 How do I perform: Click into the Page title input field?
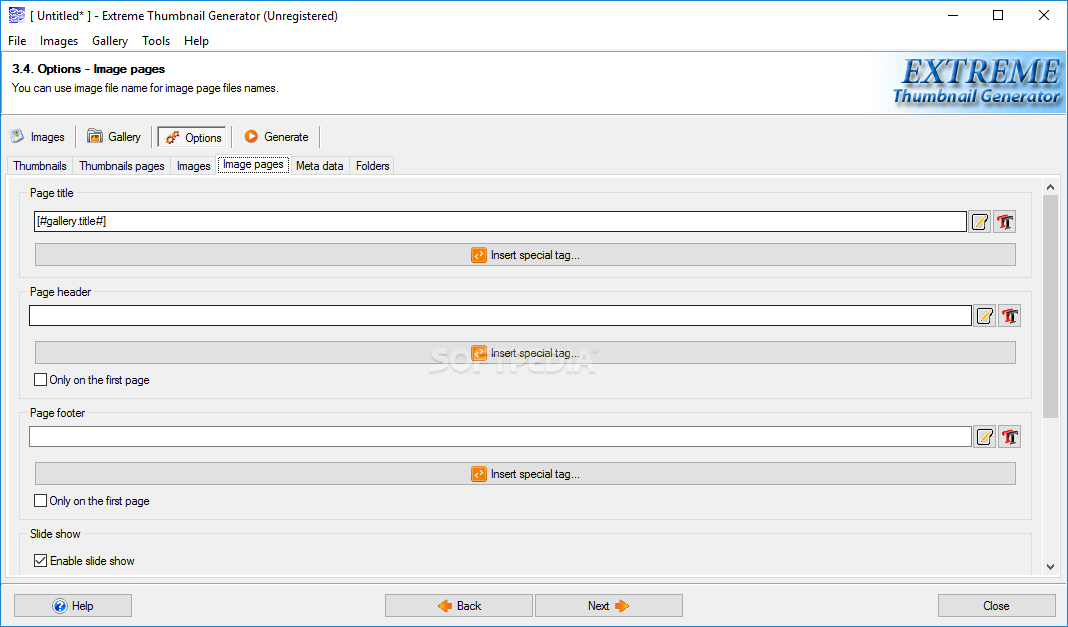click(x=501, y=221)
